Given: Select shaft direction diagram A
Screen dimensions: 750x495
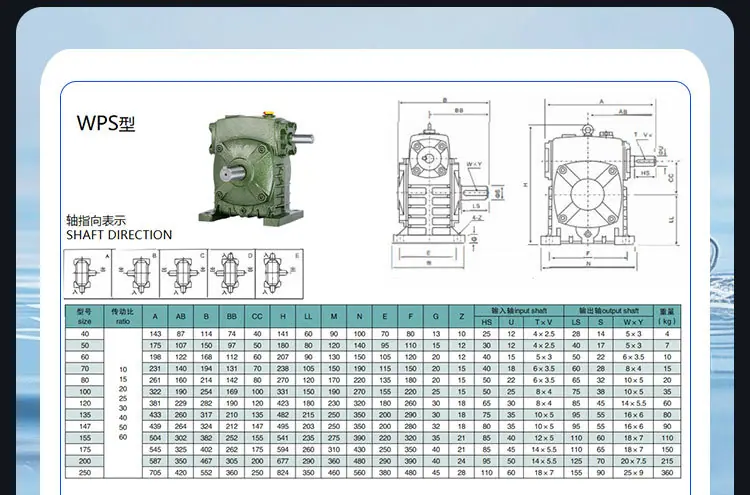Looking at the screenshot, I should [x=88, y=274].
